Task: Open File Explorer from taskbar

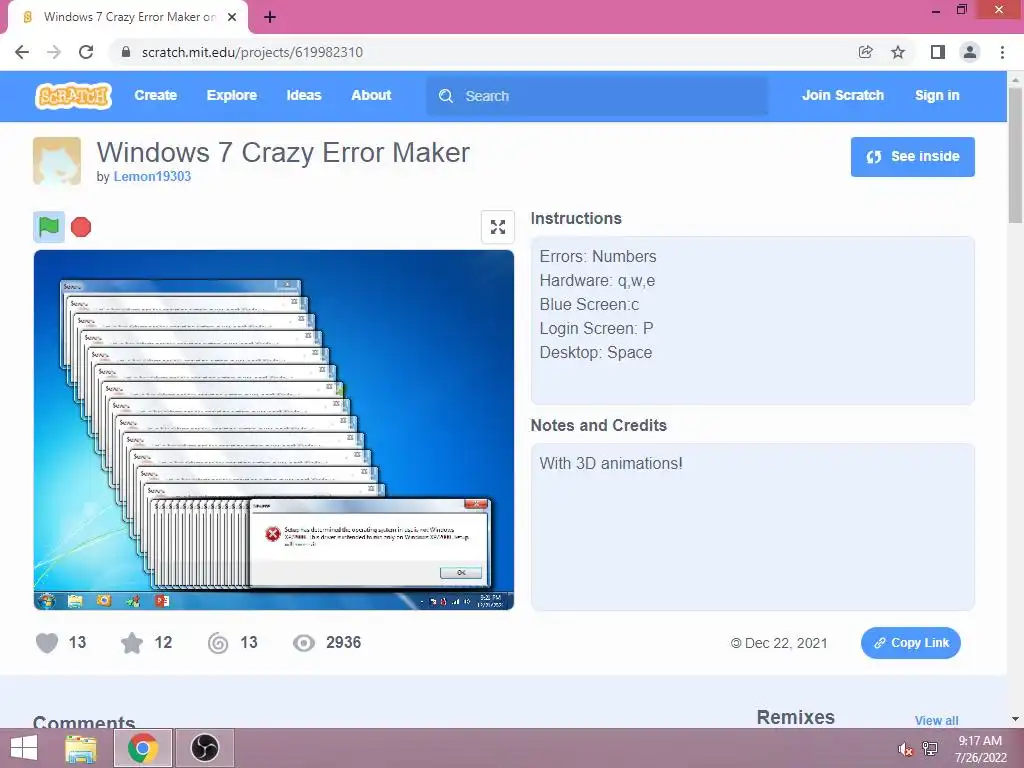Action: 81,748
